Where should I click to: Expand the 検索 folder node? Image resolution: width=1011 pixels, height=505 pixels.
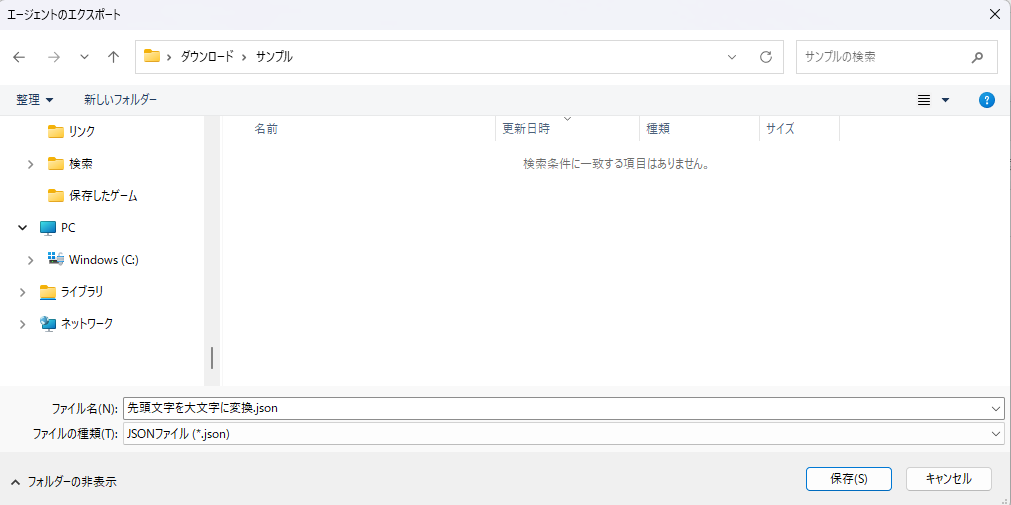(30, 164)
